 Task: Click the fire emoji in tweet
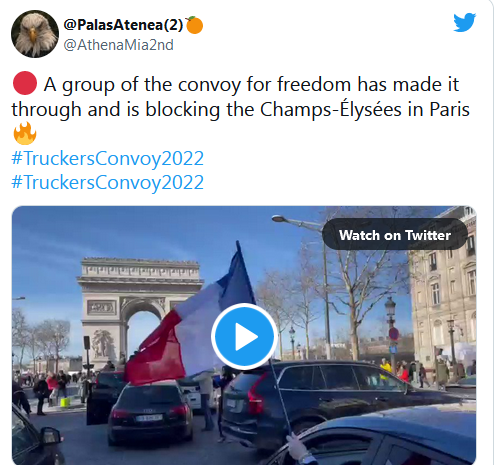tap(25, 133)
